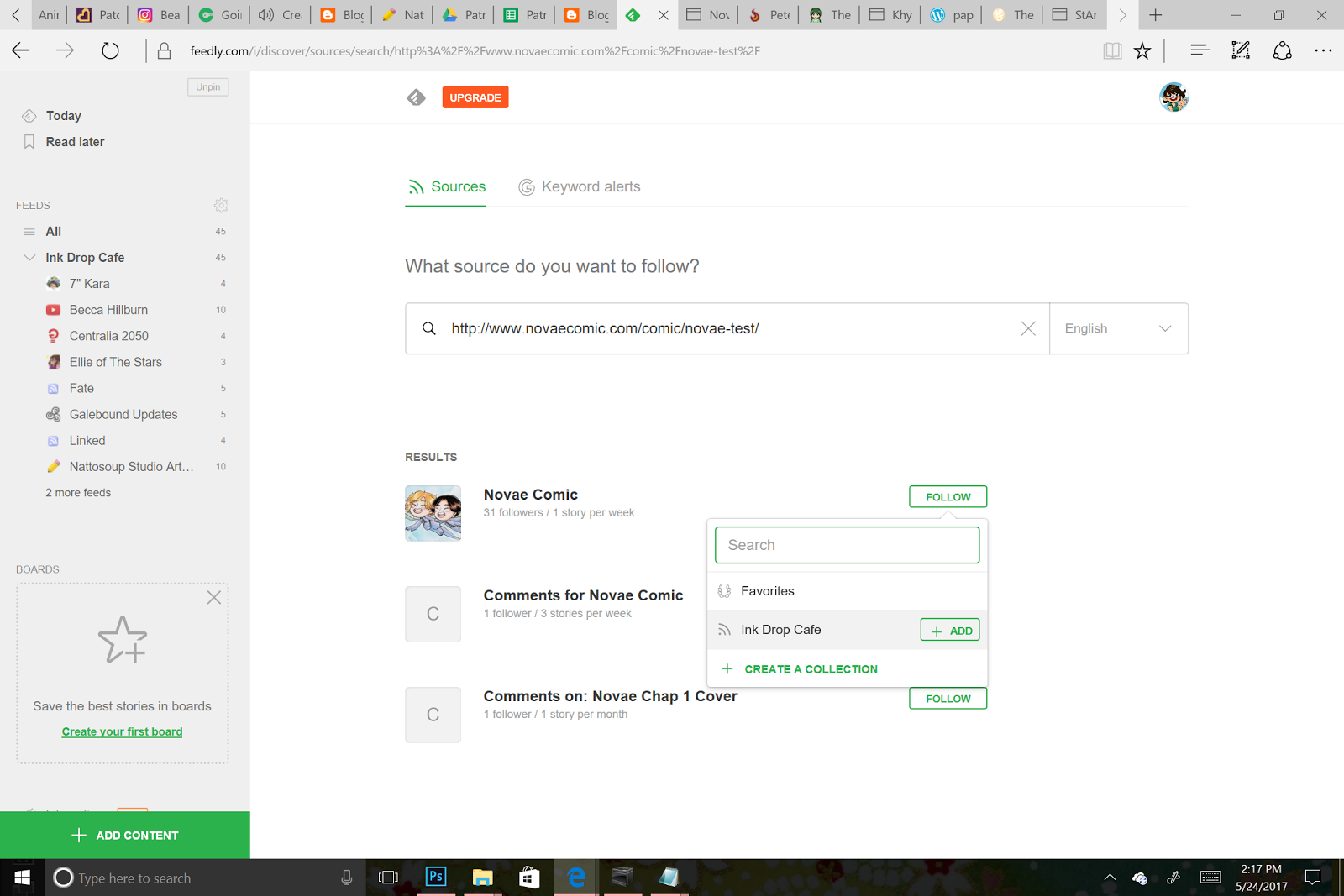Focus the collection Search field
This screenshot has width=1344, height=896.
847,545
